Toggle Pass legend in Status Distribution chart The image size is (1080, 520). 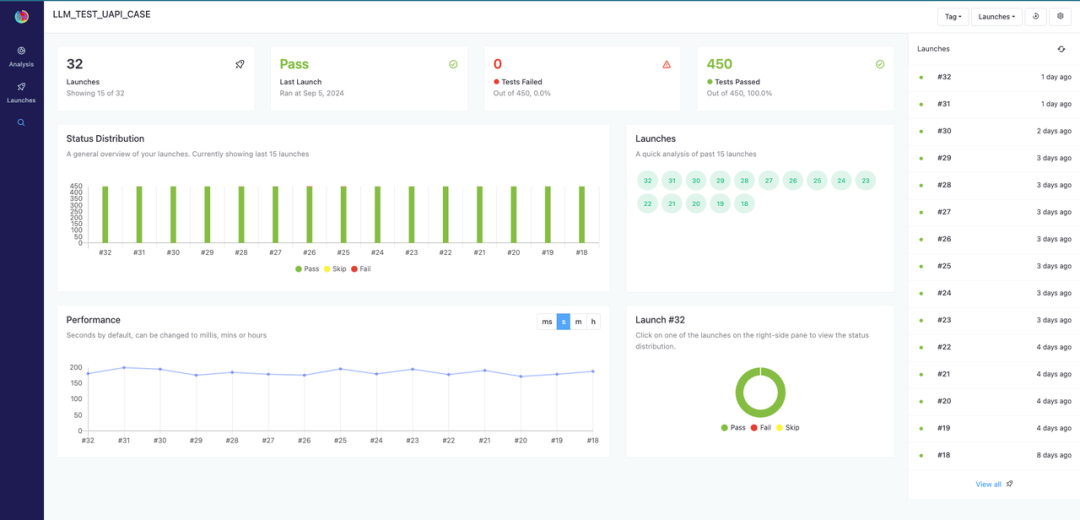pos(307,269)
